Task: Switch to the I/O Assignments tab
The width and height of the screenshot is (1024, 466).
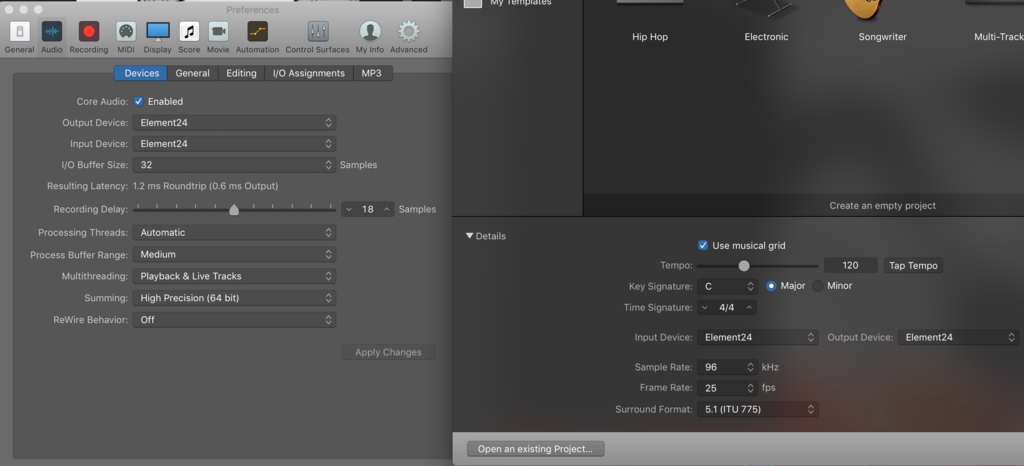Action: (x=309, y=73)
